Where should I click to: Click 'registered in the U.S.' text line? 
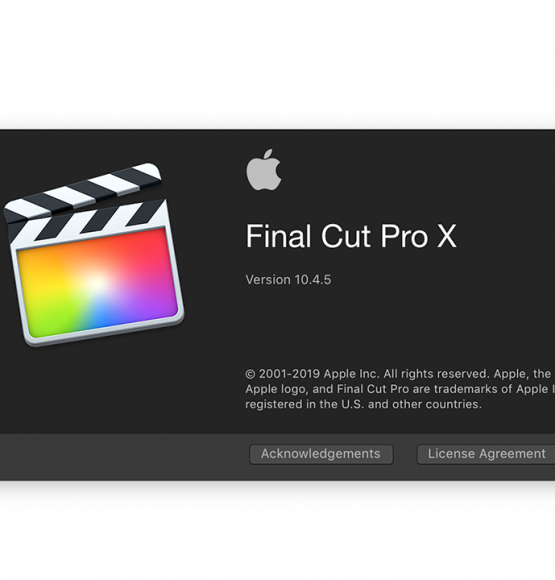click(363, 404)
